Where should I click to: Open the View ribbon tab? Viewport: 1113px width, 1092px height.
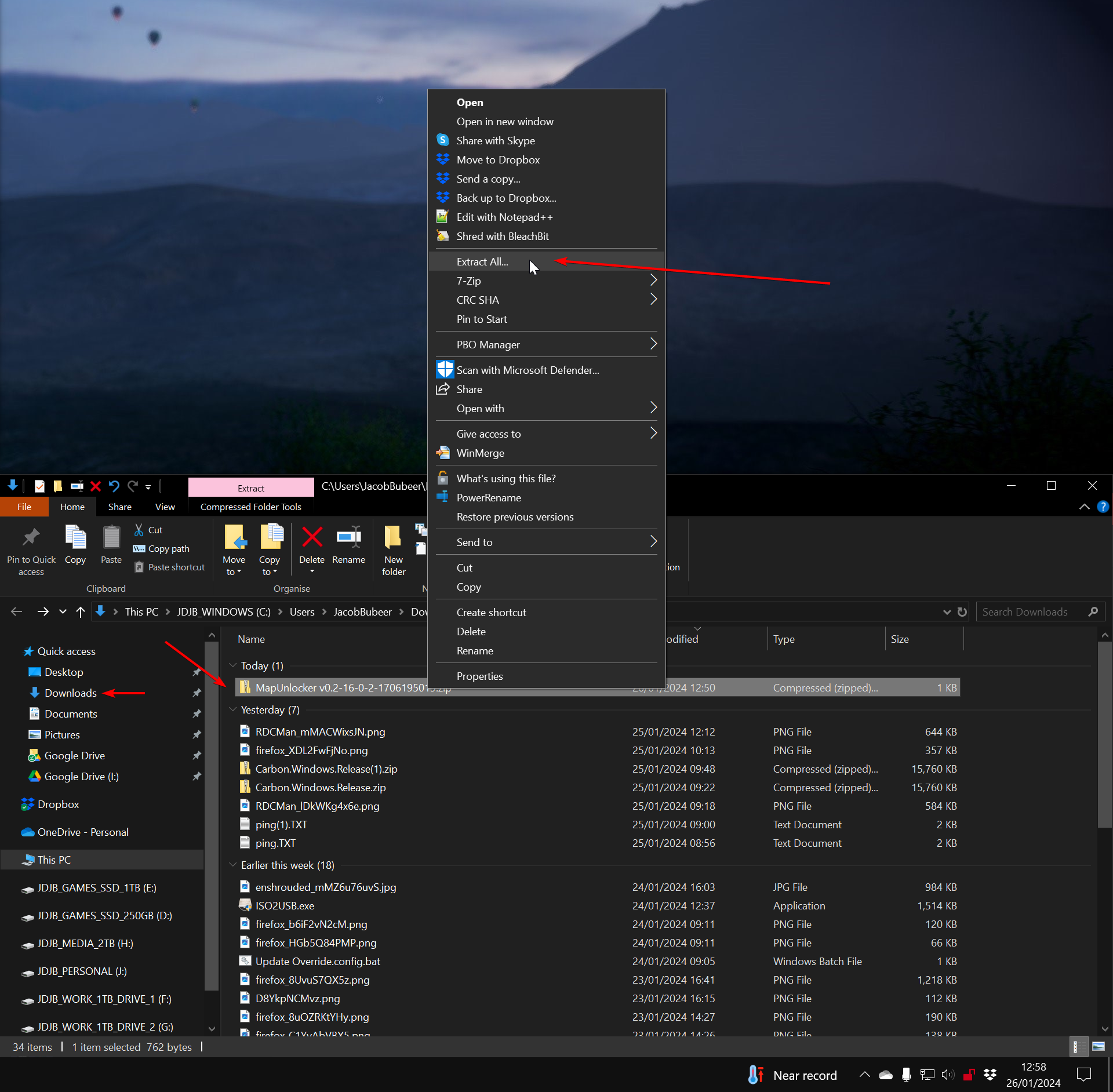(165, 507)
